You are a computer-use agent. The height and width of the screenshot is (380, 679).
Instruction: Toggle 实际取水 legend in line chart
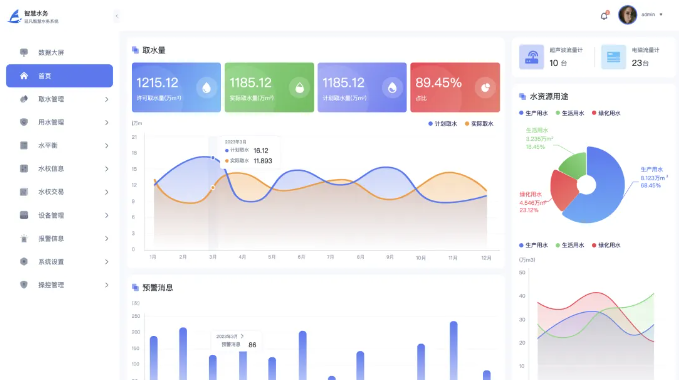(479, 124)
